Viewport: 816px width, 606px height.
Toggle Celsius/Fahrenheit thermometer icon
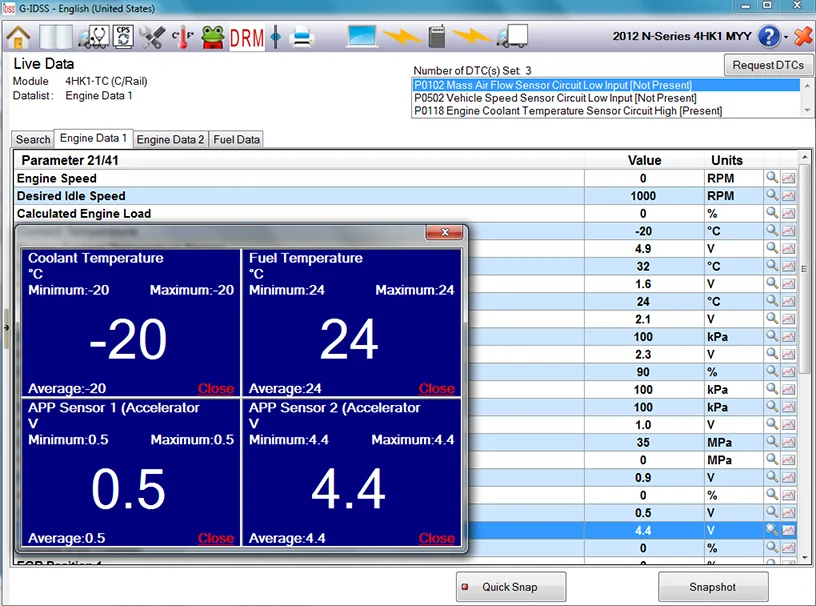pos(183,37)
